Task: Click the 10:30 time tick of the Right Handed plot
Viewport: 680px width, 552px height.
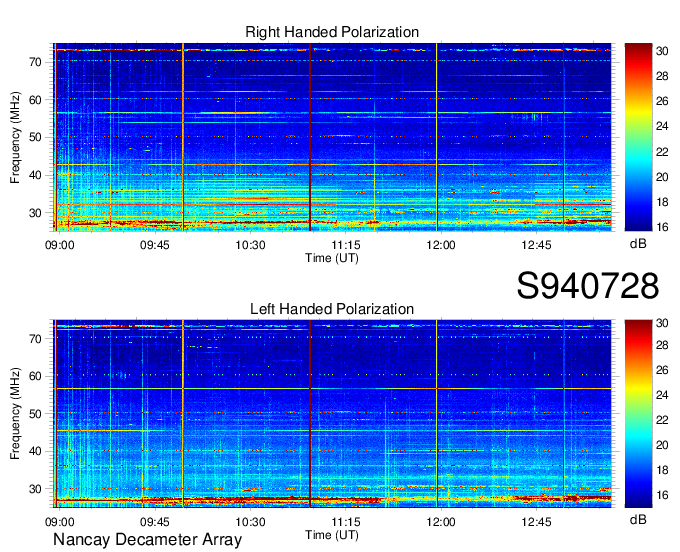Action: click(x=250, y=245)
